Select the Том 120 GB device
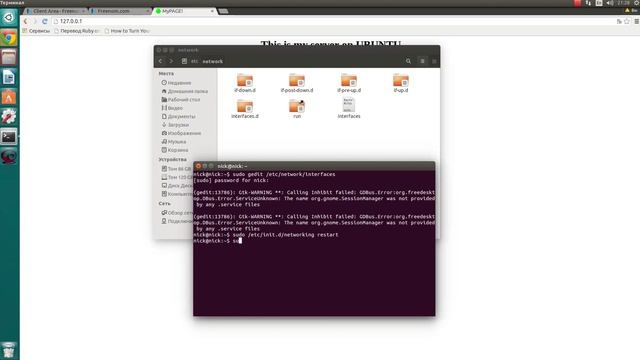The height and width of the screenshot is (360, 640). click(176, 177)
